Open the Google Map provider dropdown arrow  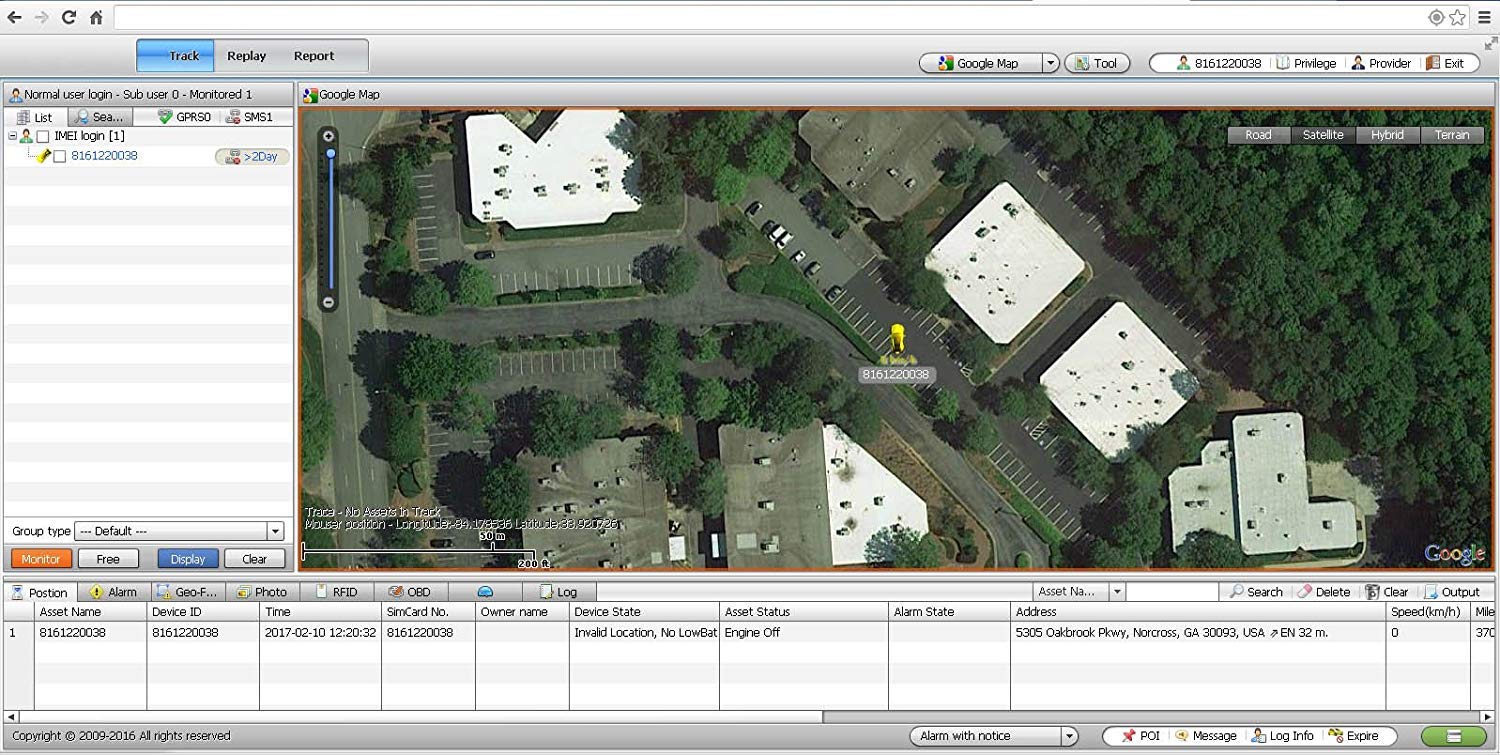[1050, 63]
